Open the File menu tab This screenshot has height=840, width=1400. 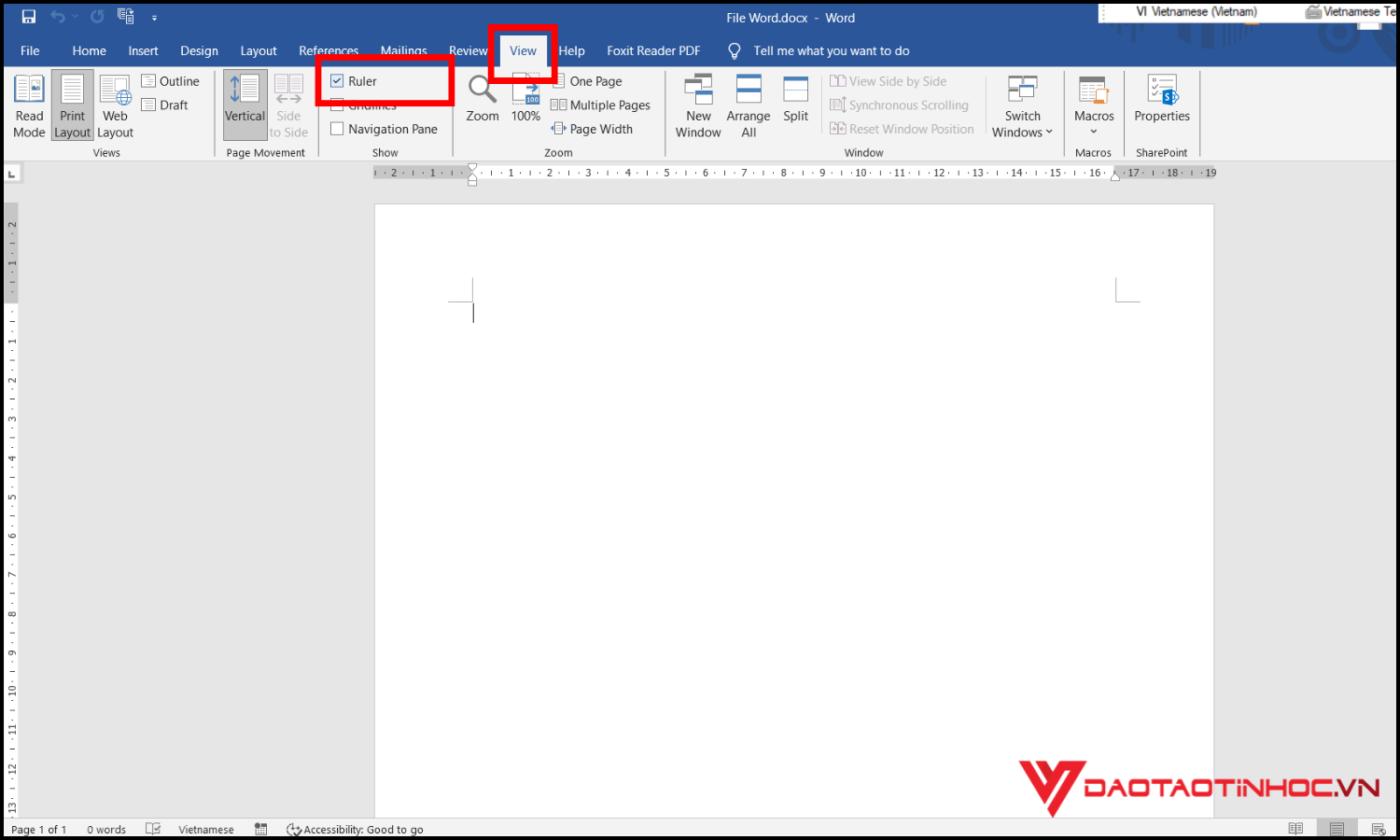pyautogui.click(x=30, y=50)
